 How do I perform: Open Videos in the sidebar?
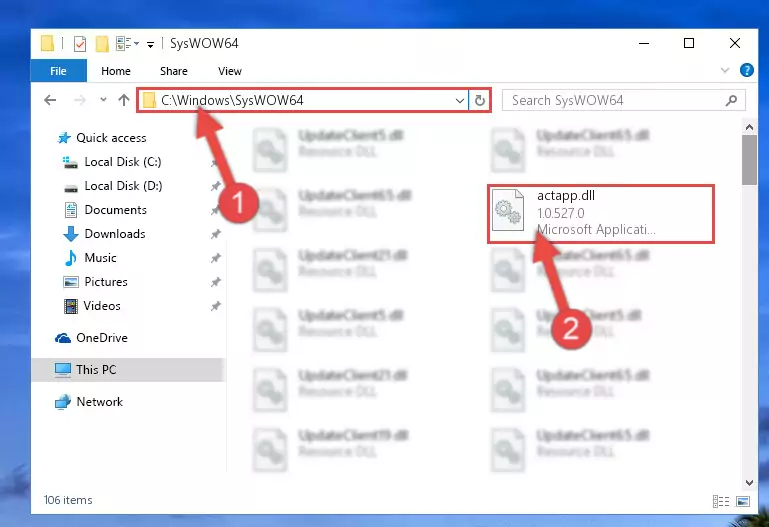(x=102, y=306)
